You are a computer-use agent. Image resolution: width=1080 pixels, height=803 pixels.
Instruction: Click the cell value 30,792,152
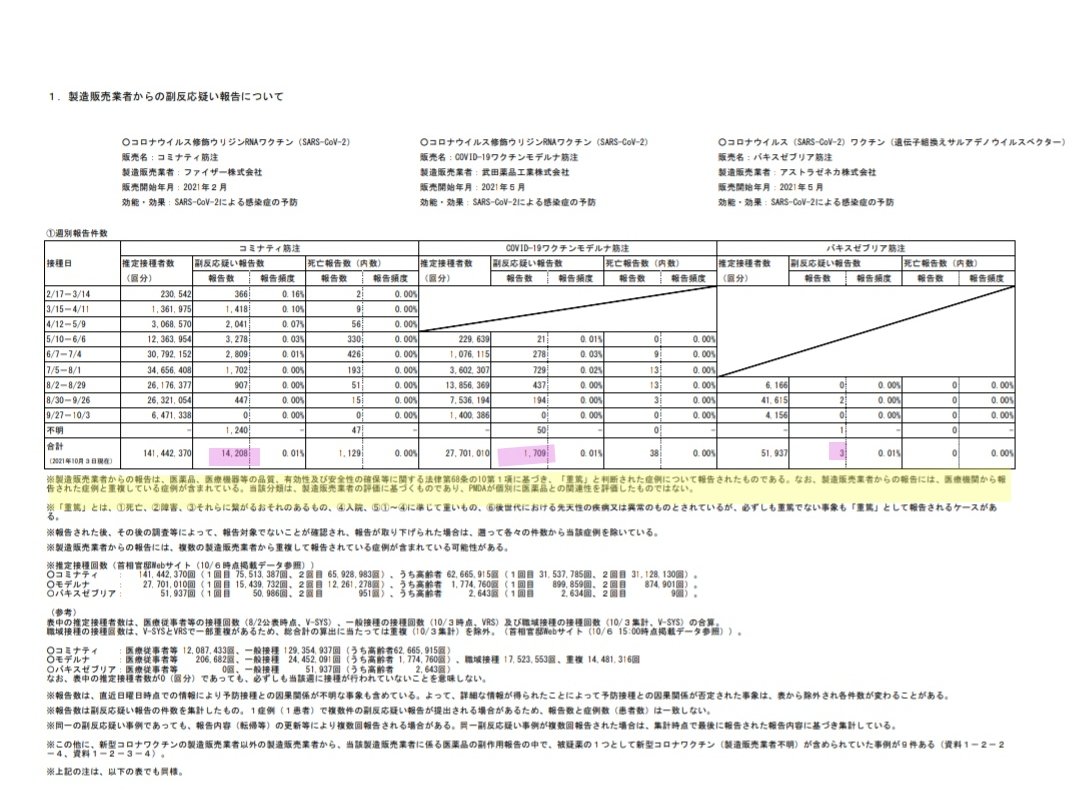coord(169,354)
